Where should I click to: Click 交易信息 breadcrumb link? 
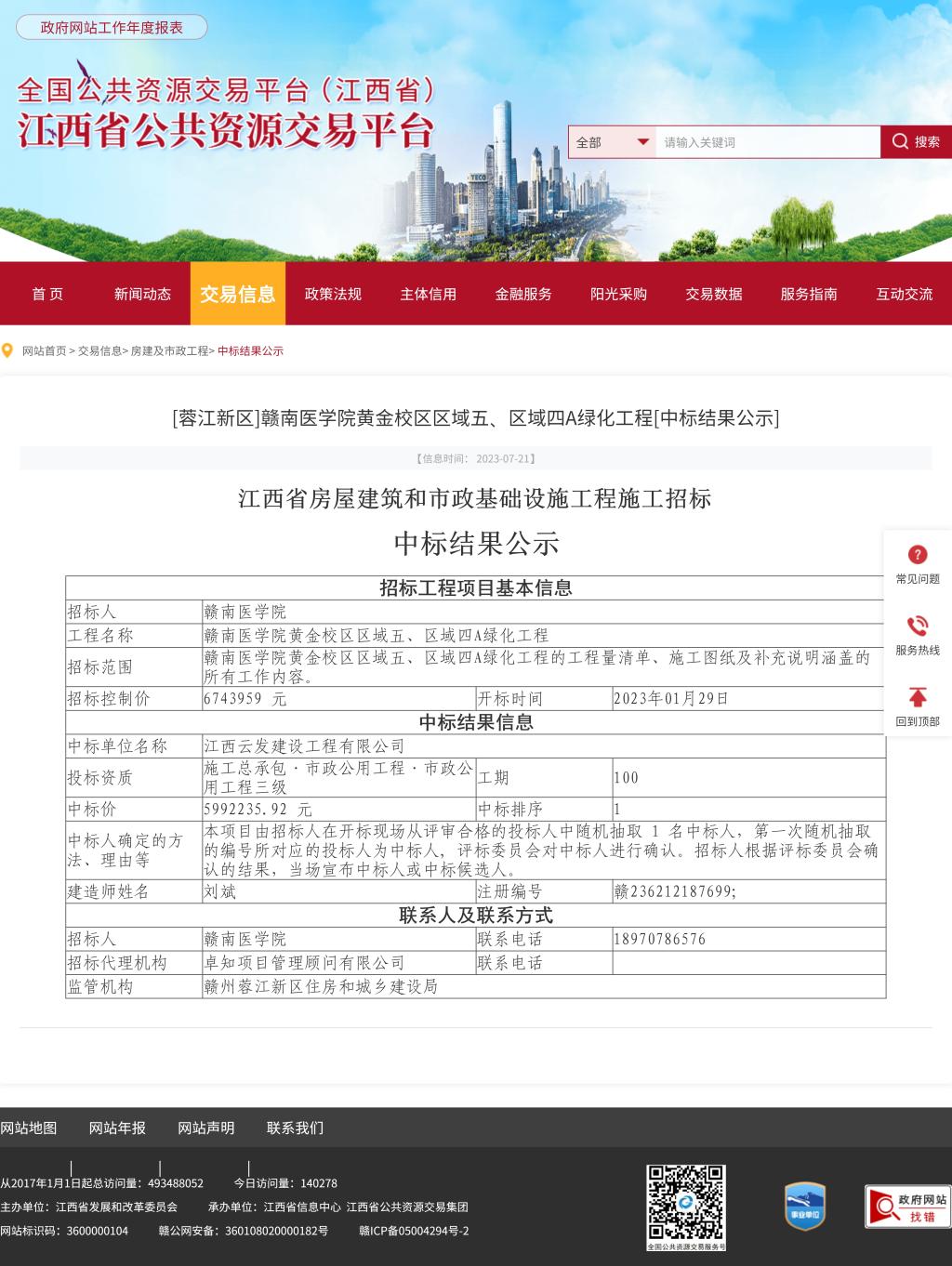click(99, 350)
